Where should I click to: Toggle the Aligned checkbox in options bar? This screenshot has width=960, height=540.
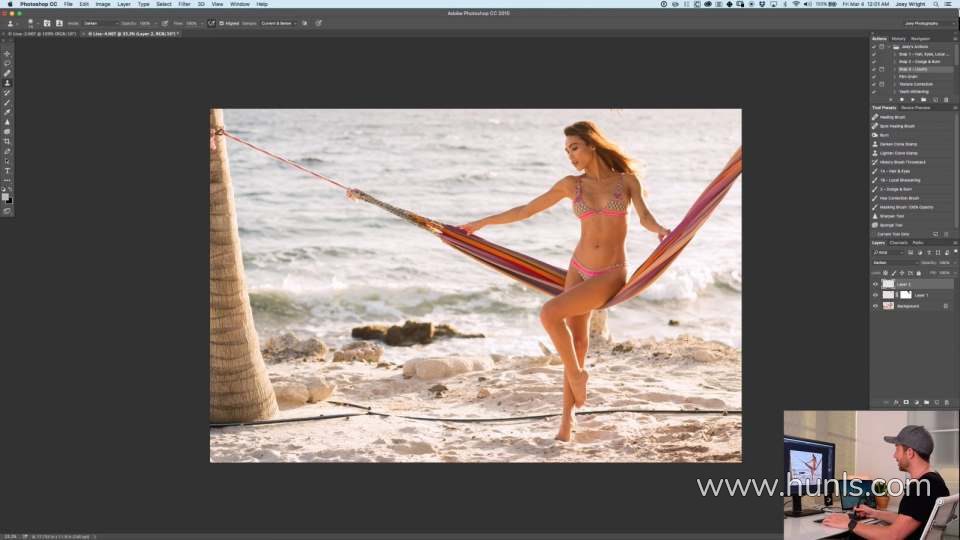tap(222, 23)
